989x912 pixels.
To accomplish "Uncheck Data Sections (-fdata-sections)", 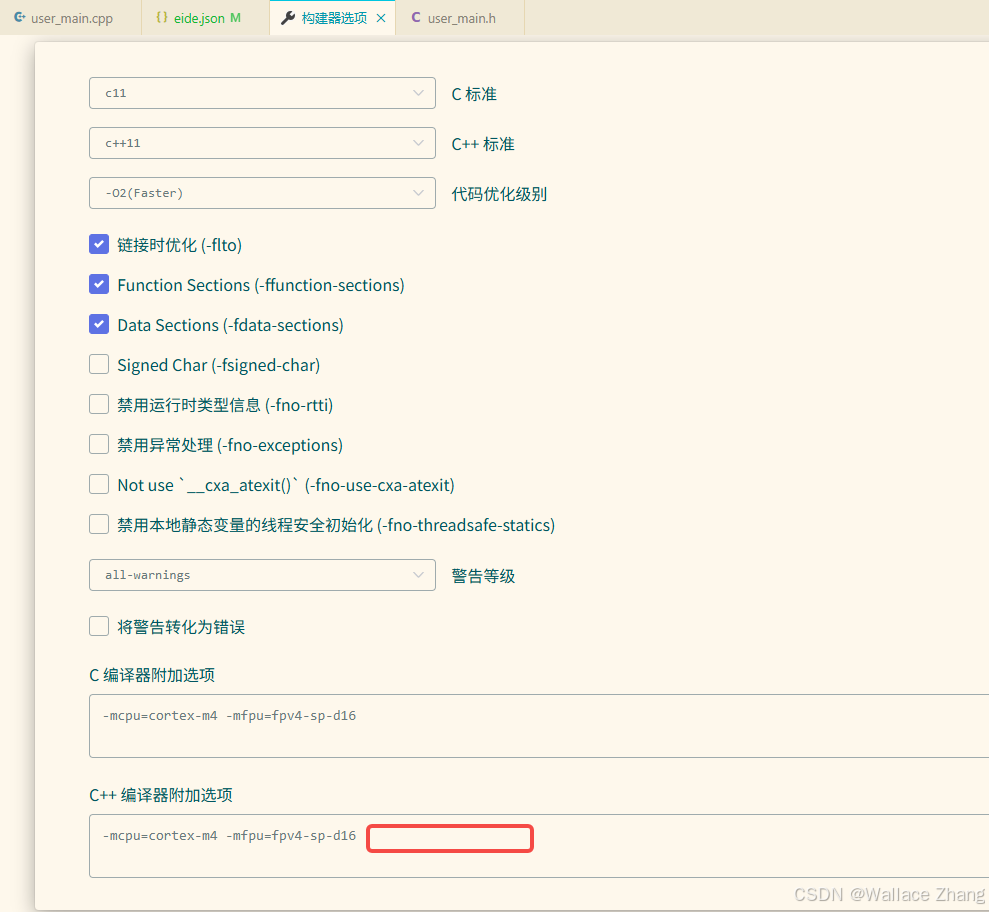I will click(99, 324).
